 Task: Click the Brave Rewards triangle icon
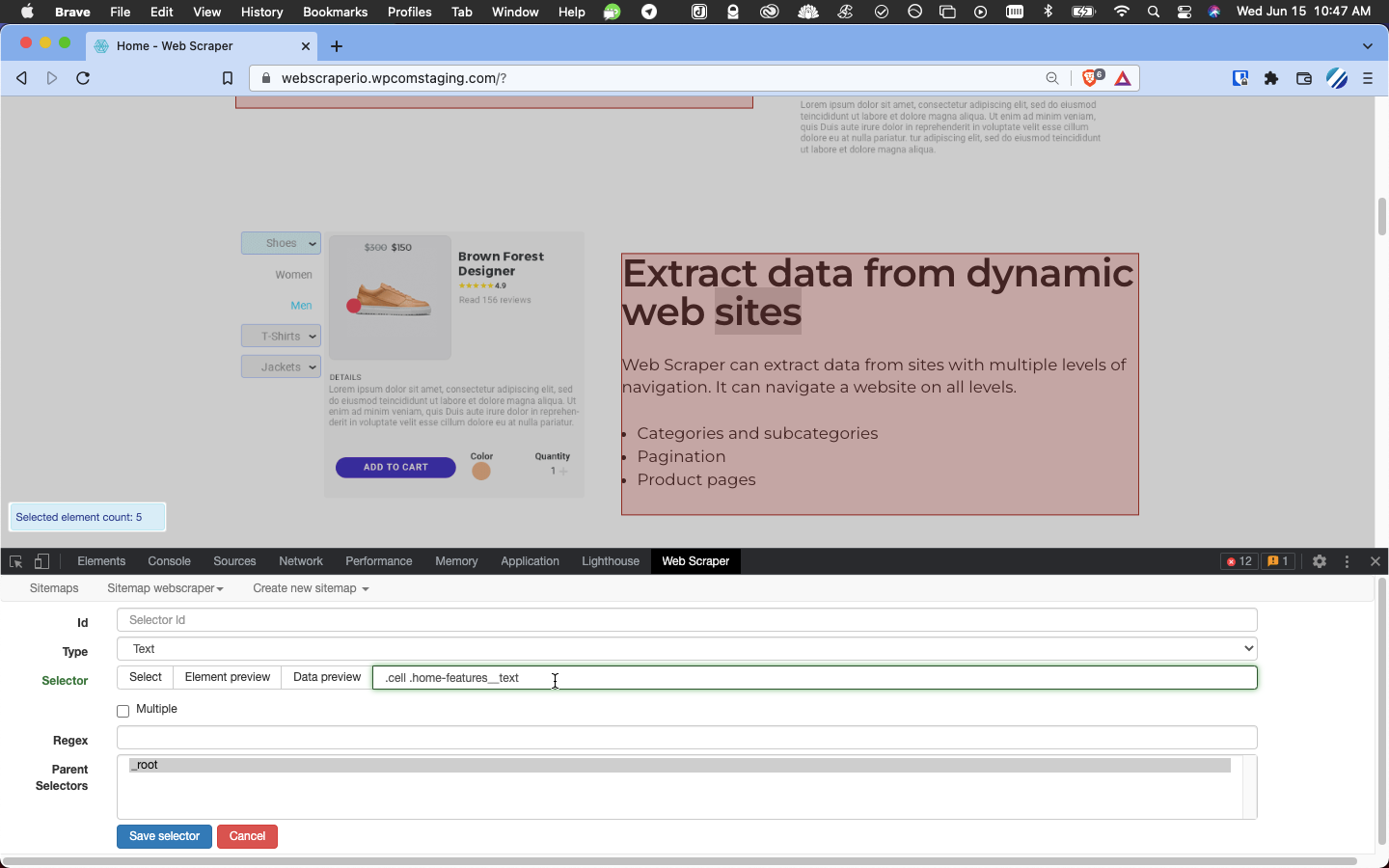pos(1123,79)
